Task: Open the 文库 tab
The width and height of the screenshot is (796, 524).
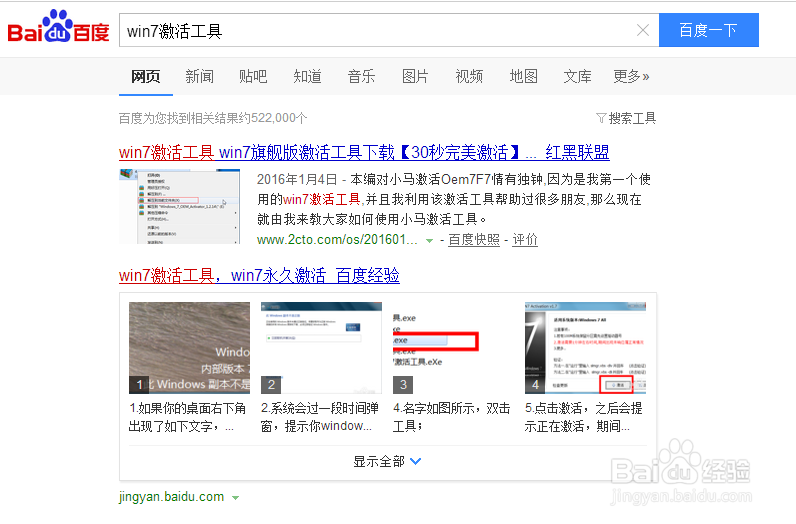Action: pos(577,77)
